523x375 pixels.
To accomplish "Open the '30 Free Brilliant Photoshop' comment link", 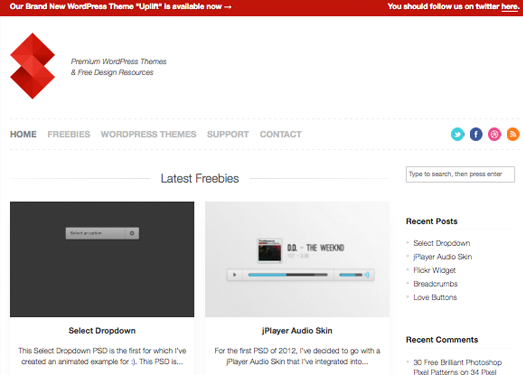I will pos(457,367).
